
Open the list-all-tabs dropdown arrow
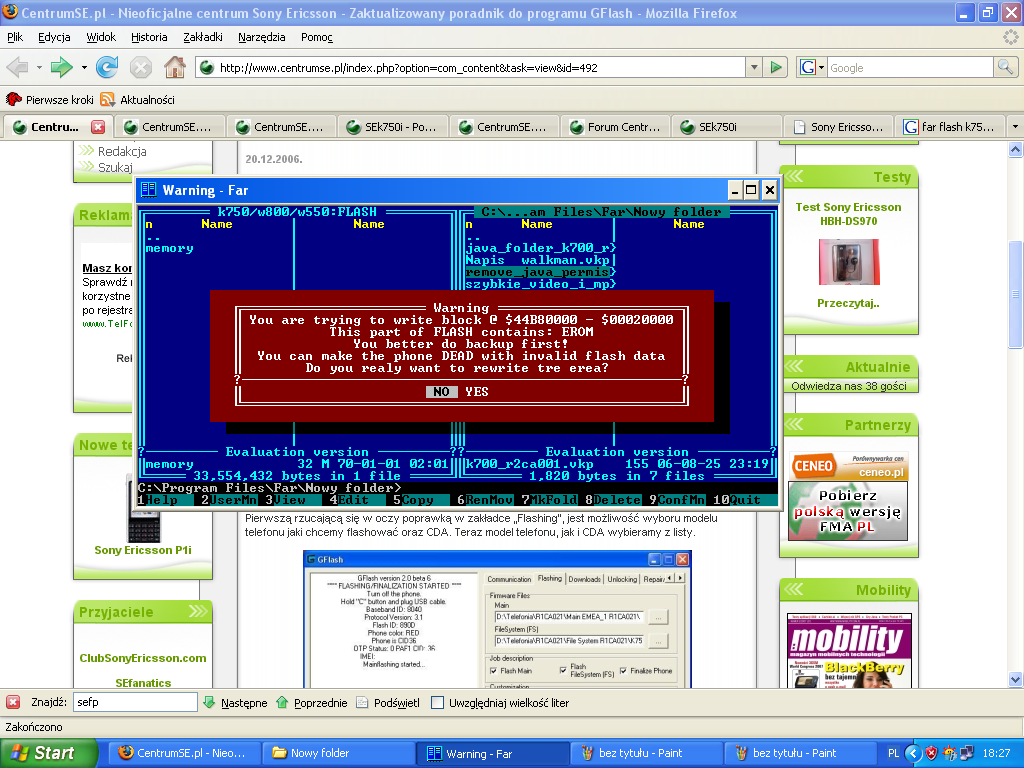pos(1015,127)
